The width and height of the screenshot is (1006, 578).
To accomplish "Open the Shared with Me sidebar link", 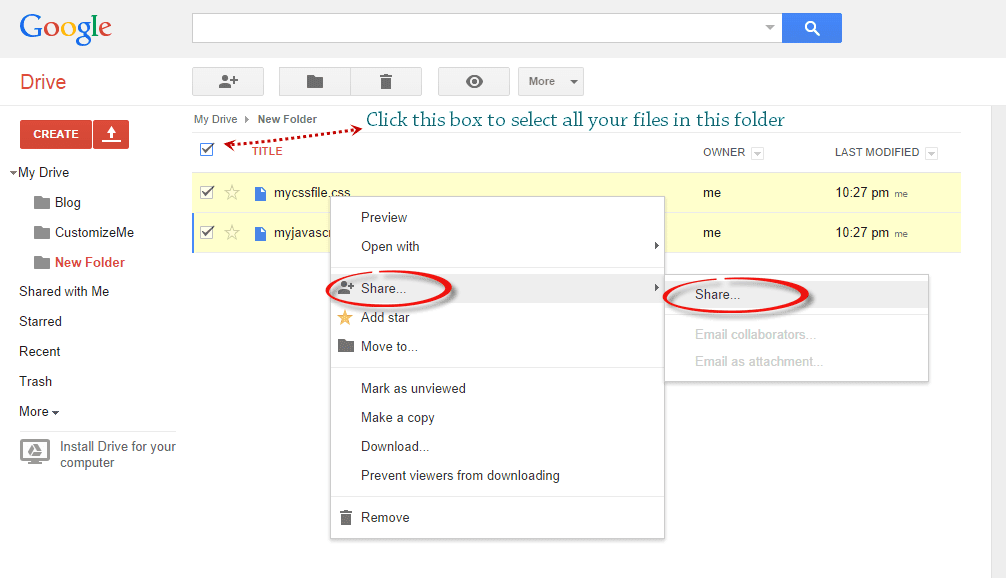I will coord(64,291).
